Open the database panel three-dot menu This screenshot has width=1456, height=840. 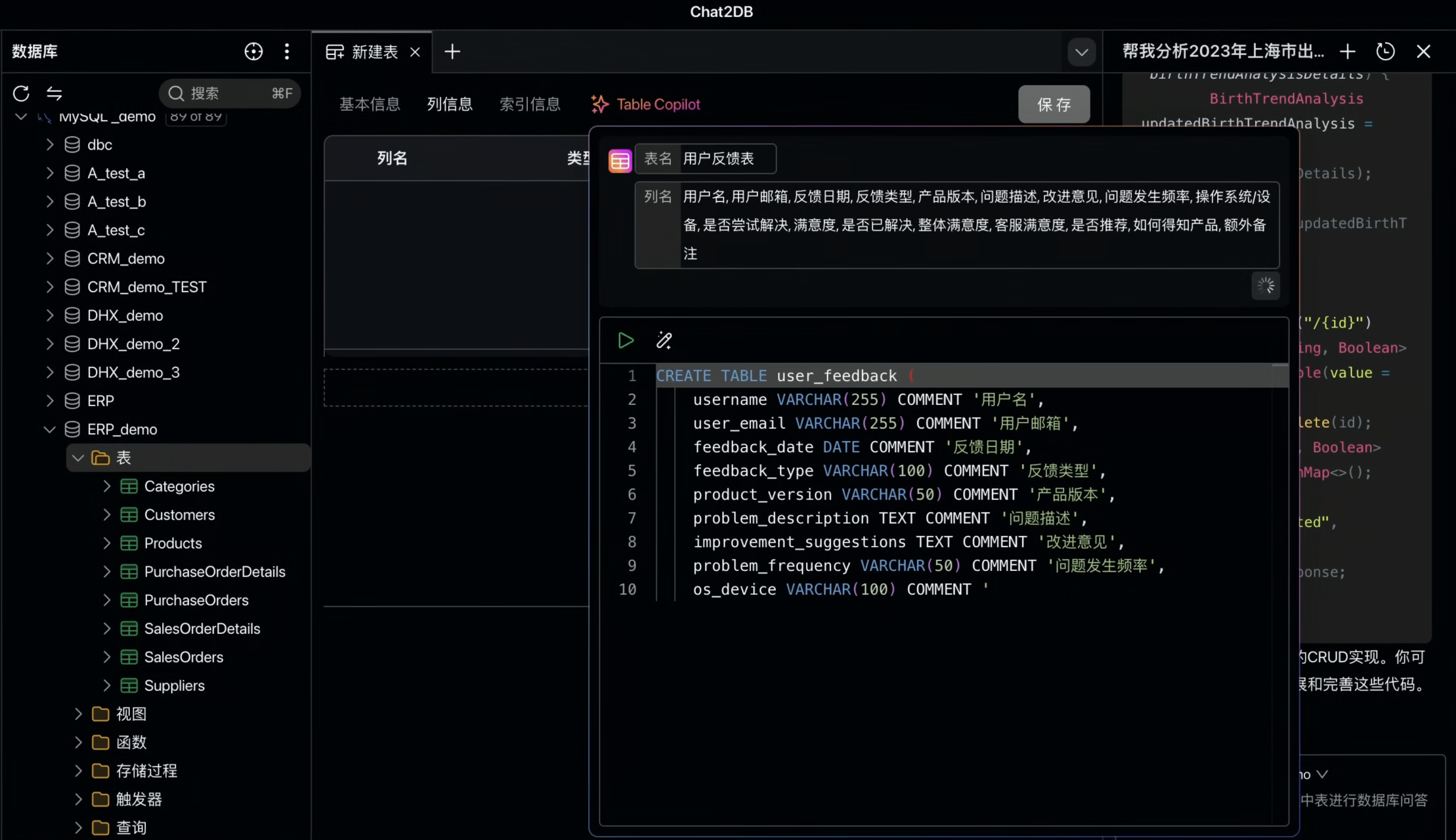pyautogui.click(x=287, y=51)
